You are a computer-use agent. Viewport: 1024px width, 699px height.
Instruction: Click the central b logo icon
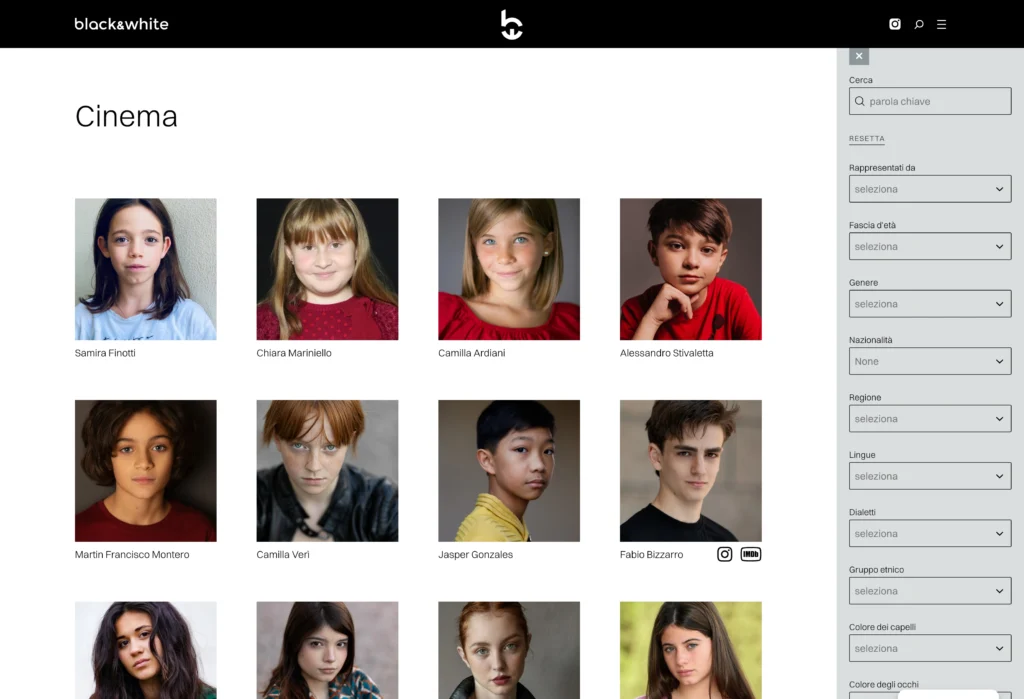pyautogui.click(x=511, y=25)
